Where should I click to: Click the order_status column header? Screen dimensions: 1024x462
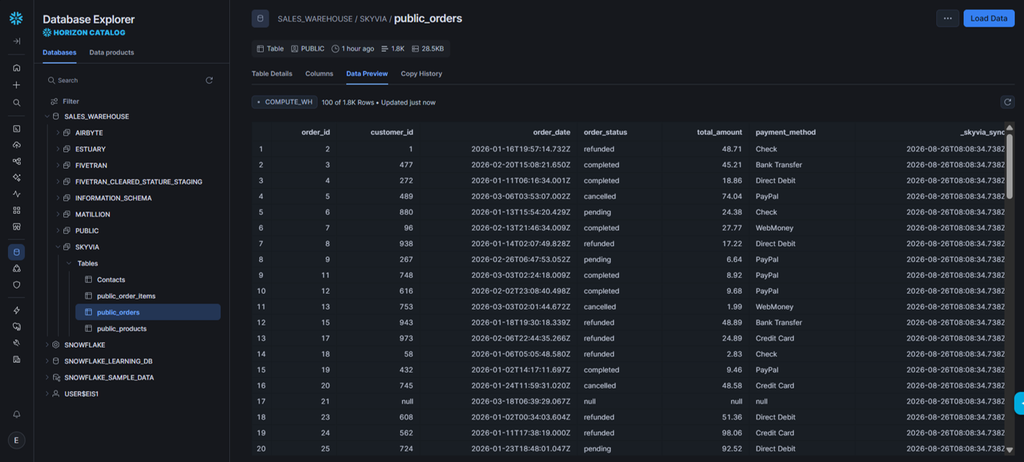click(x=605, y=132)
